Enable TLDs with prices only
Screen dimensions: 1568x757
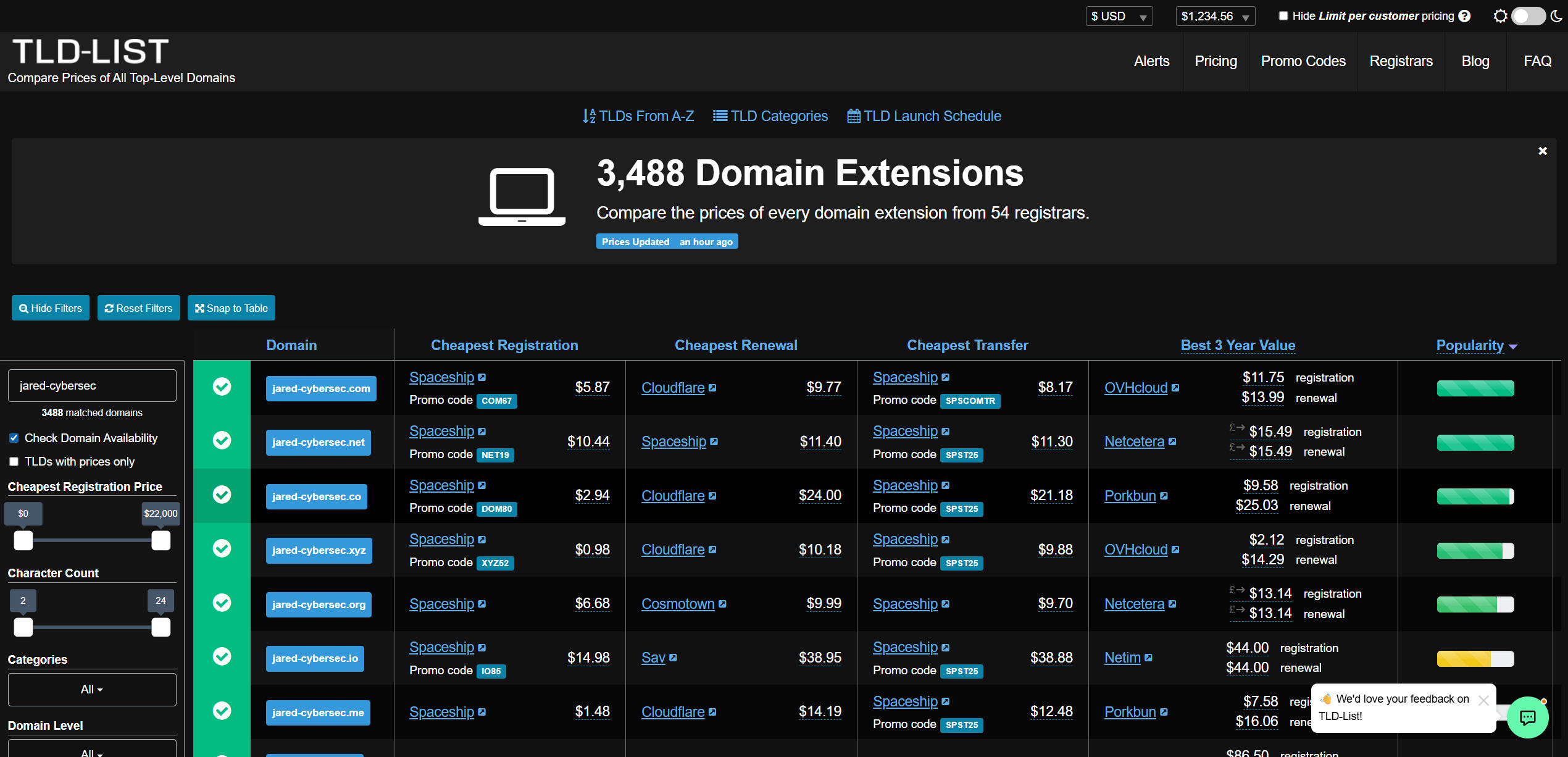click(14, 462)
